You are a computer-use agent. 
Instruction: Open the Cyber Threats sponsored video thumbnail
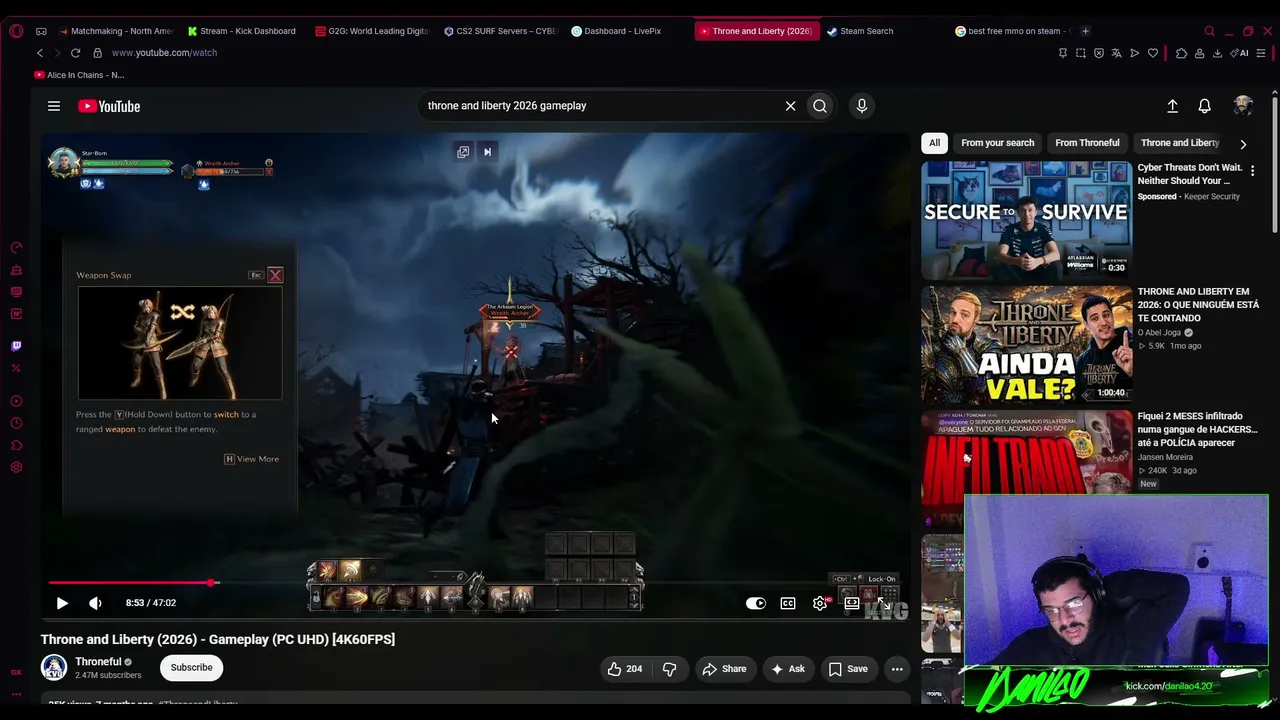click(1027, 221)
